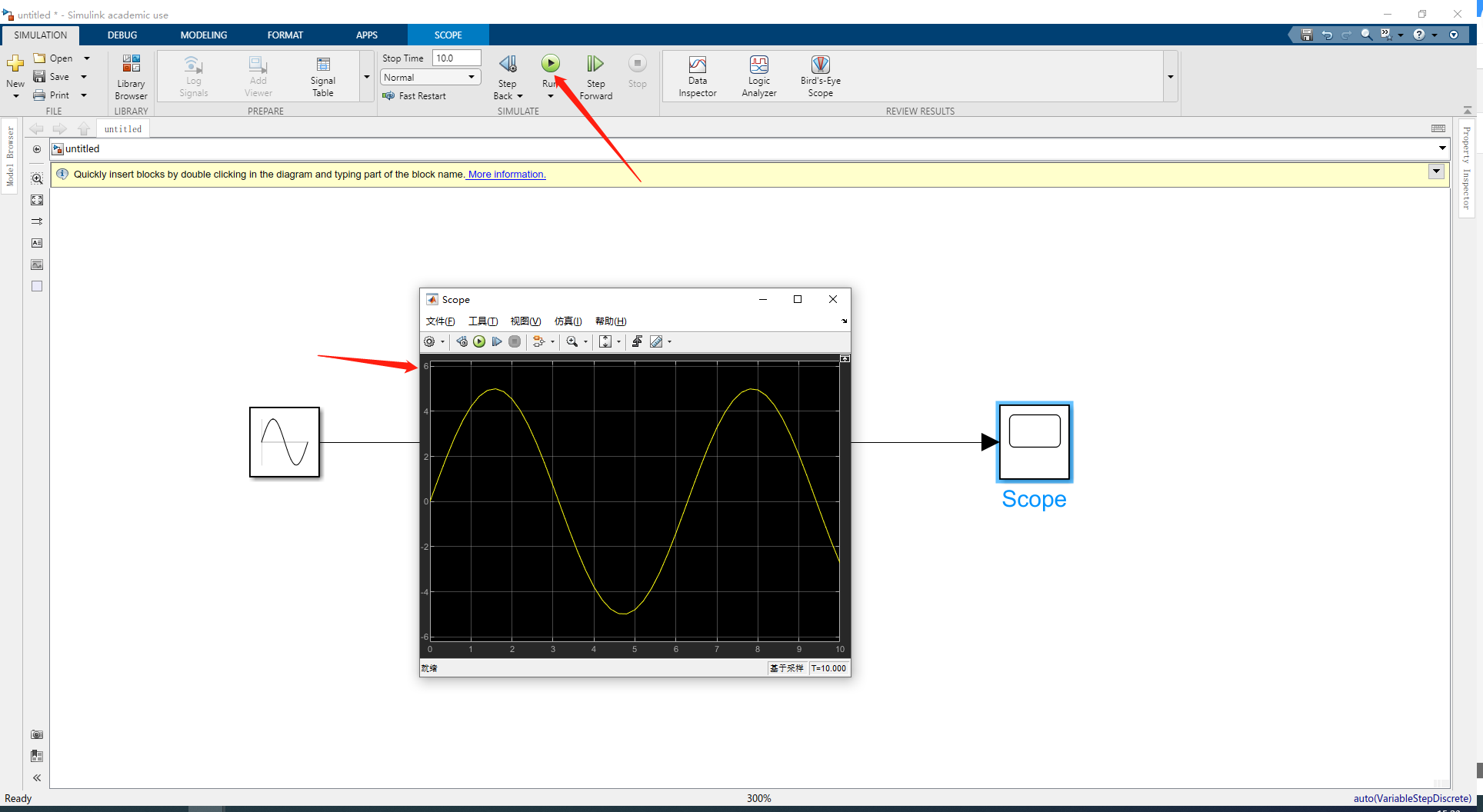
Task: Click the Scope settings gear icon
Action: pos(431,341)
